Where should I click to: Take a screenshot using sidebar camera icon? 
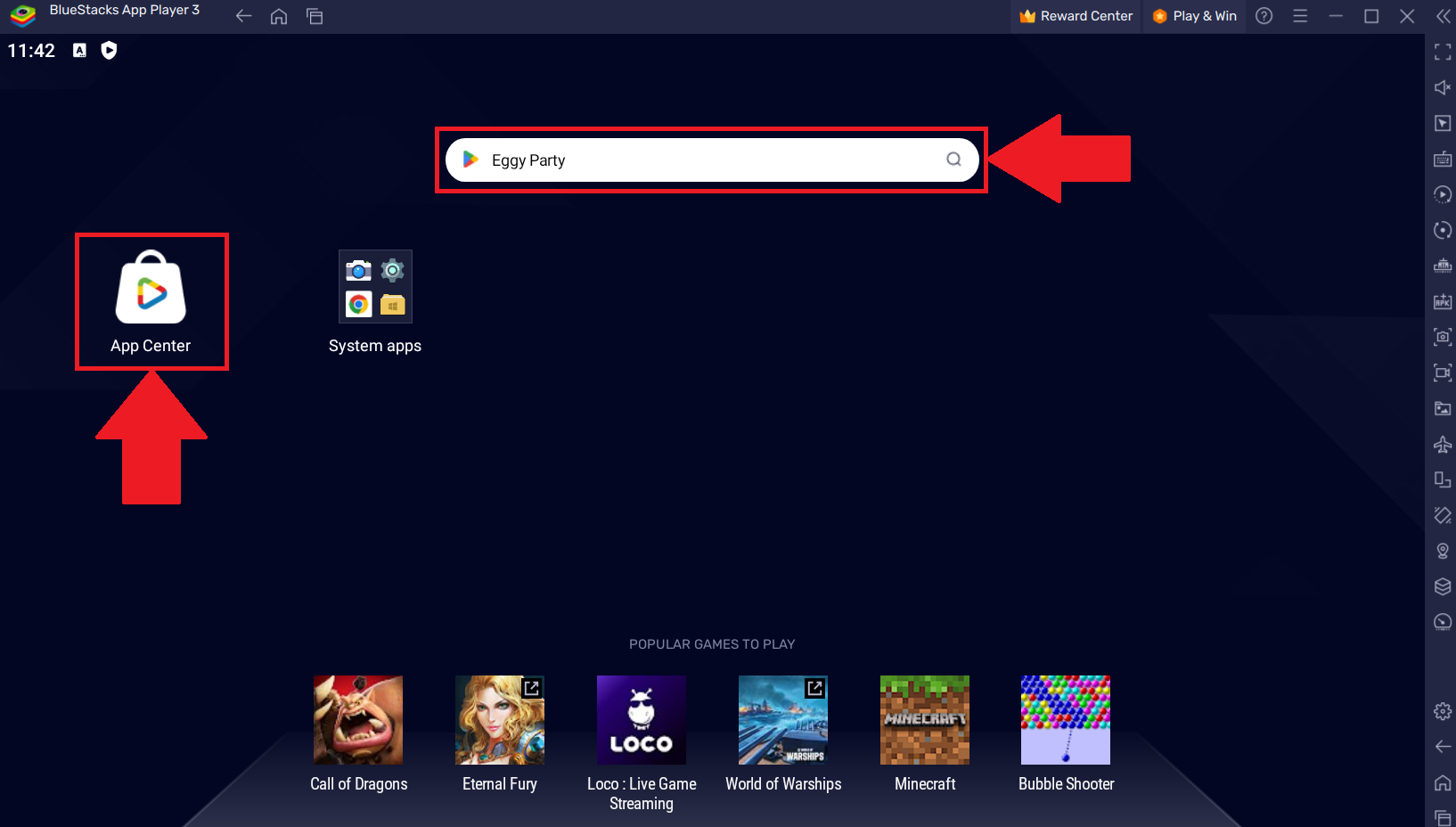[x=1443, y=337]
